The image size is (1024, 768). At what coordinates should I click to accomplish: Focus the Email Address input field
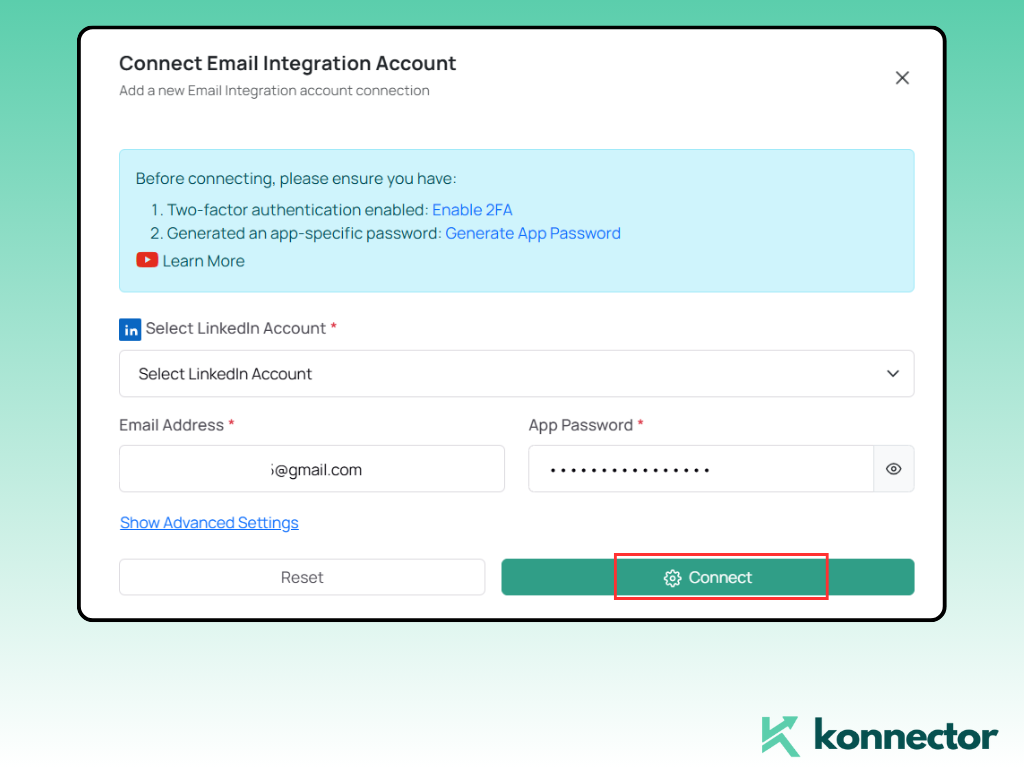[x=312, y=469]
